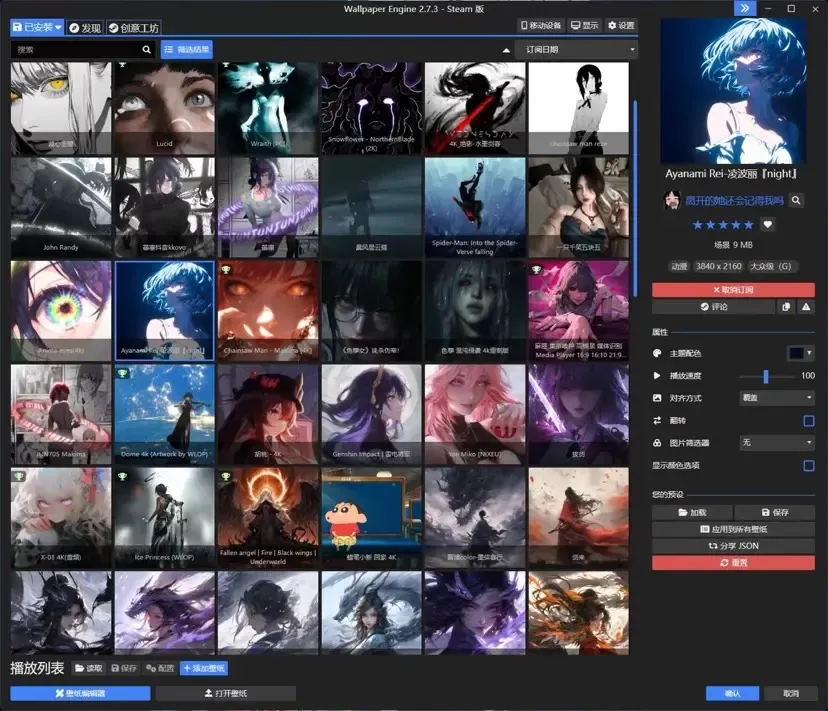Click the ascending sort arrow icon
Image resolution: width=828 pixels, height=711 pixels.
point(506,50)
